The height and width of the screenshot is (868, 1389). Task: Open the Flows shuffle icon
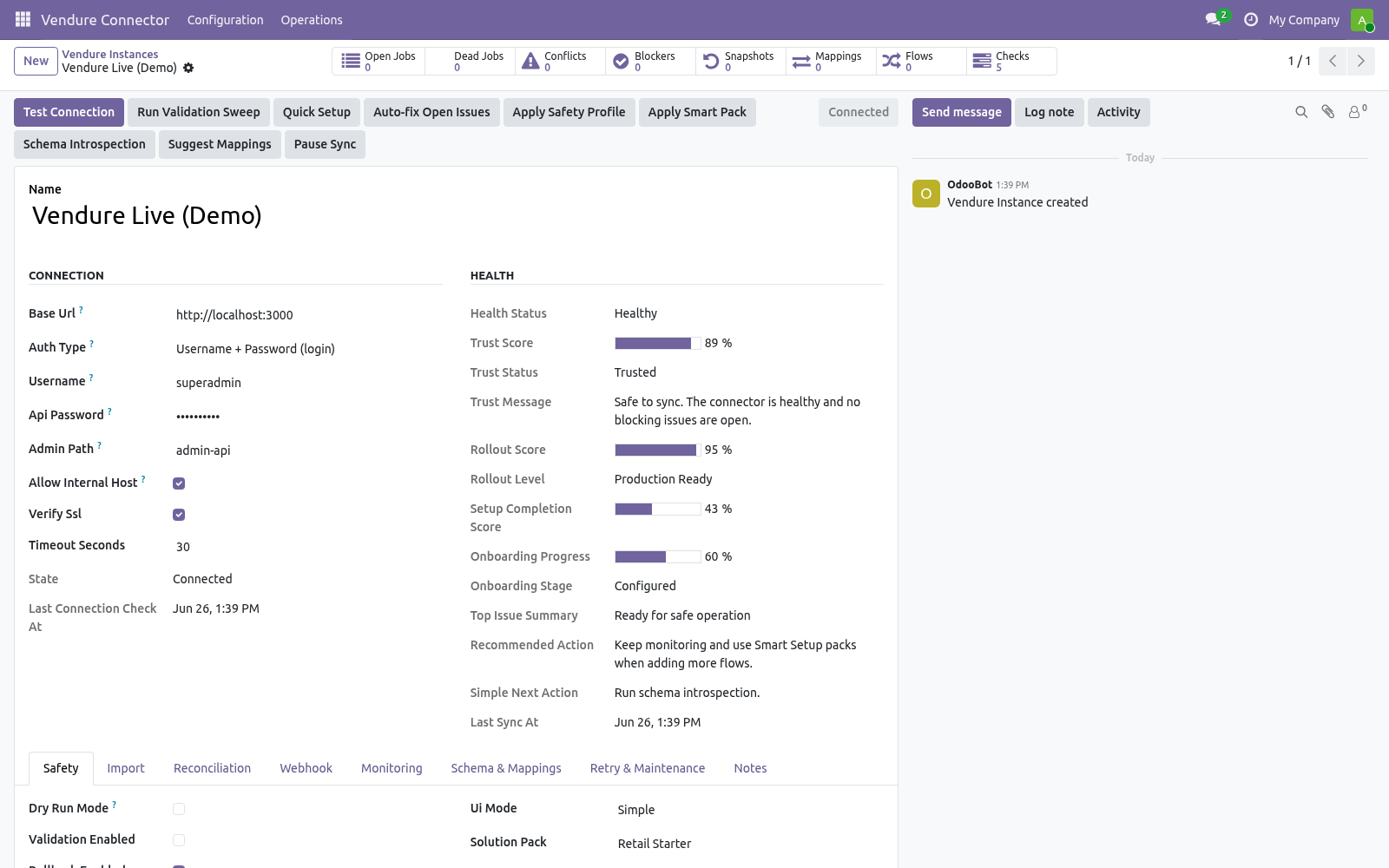click(892, 61)
